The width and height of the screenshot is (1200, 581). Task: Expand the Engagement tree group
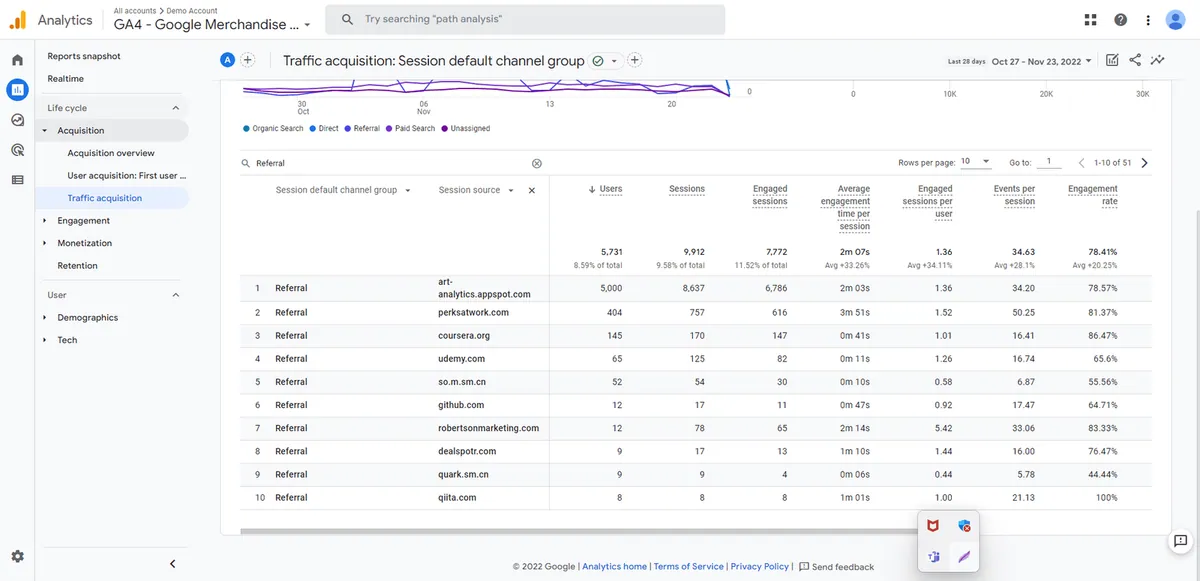(x=44, y=221)
